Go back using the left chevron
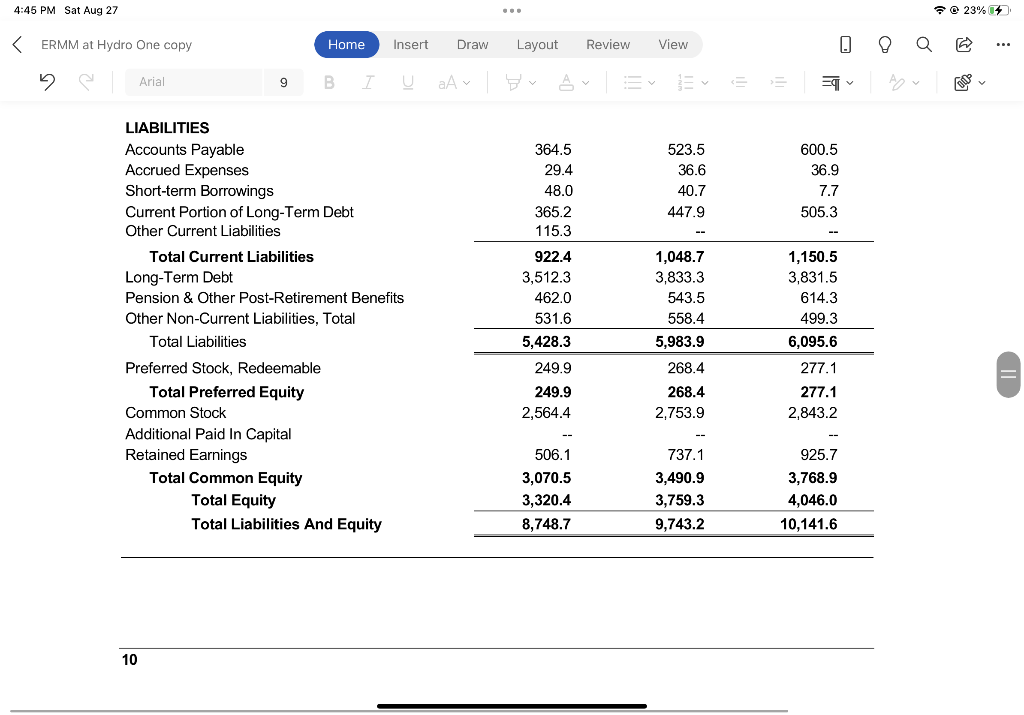1024x715 pixels. tap(15, 44)
